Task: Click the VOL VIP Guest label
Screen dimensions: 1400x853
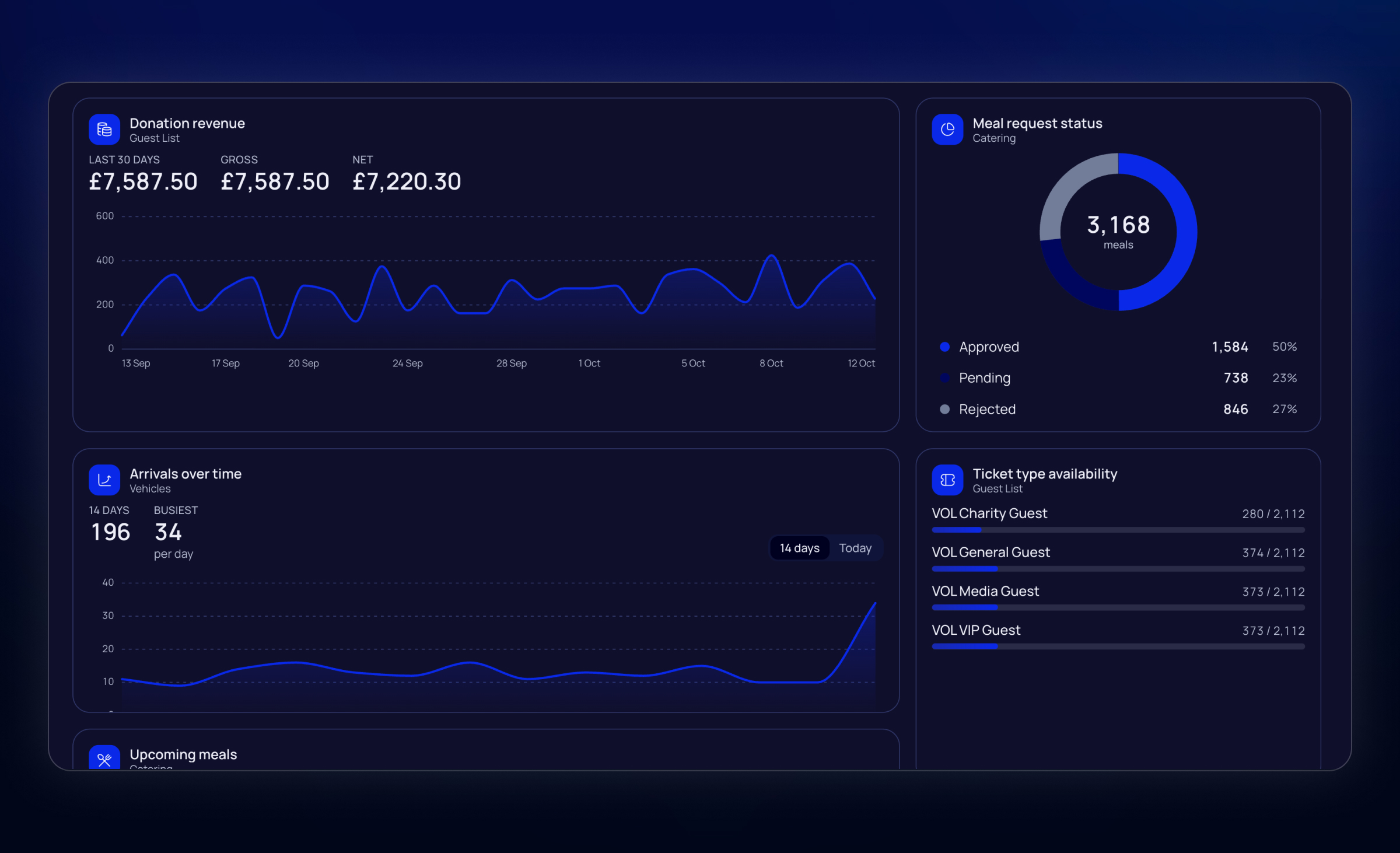Action: (x=976, y=630)
